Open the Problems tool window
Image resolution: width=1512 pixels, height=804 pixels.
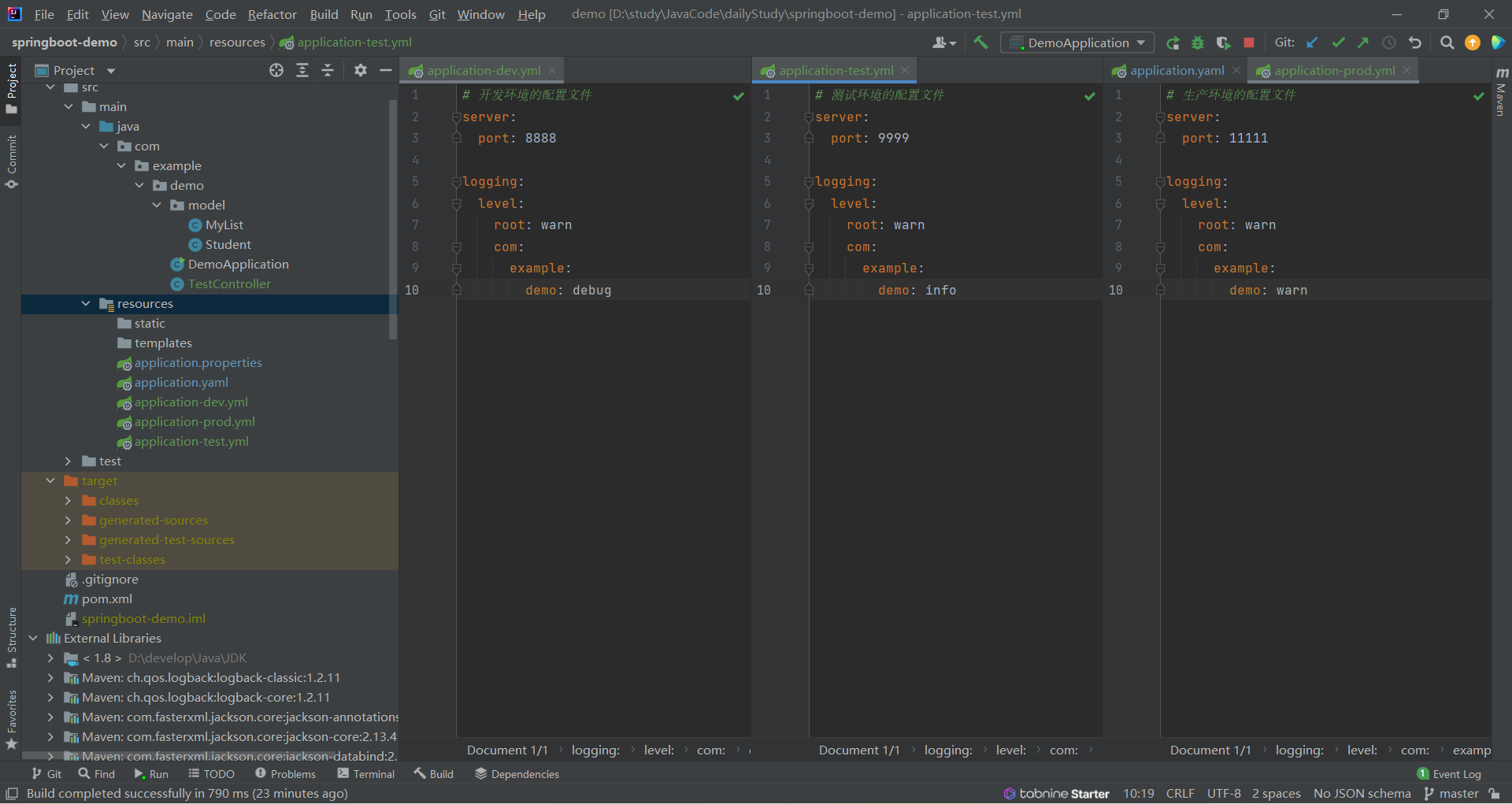pyautogui.click(x=285, y=774)
